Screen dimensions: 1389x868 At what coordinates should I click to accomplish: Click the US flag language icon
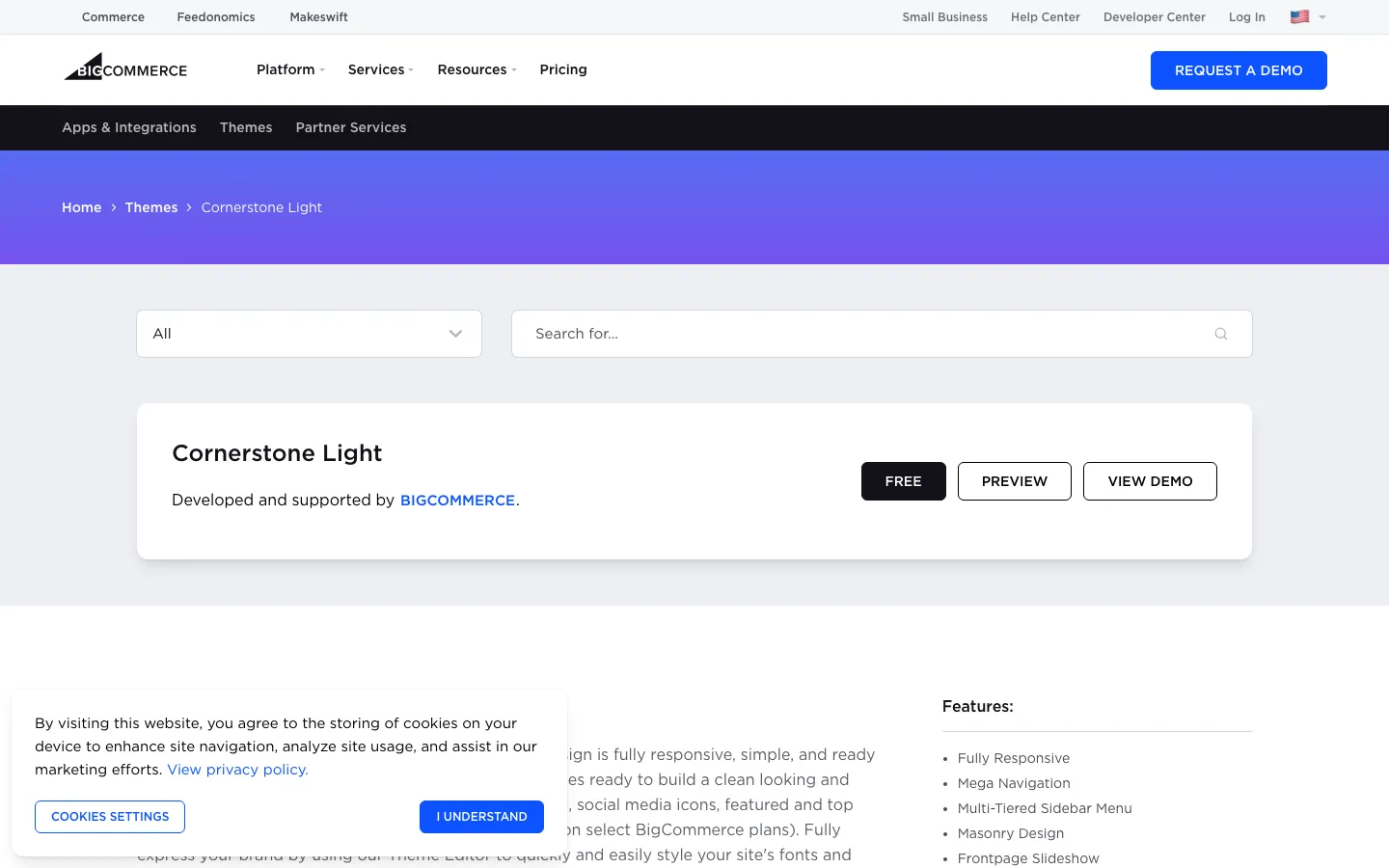coord(1299,16)
